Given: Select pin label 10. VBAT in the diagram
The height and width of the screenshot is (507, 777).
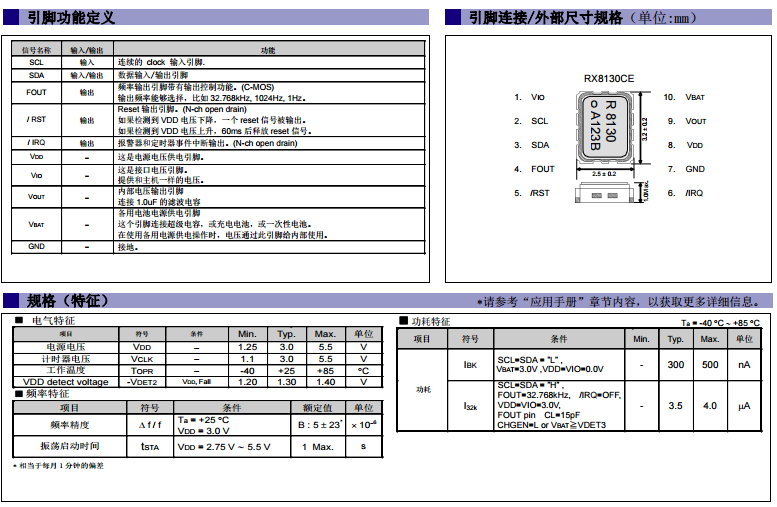Looking at the screenshot, I should click(684, 97).
